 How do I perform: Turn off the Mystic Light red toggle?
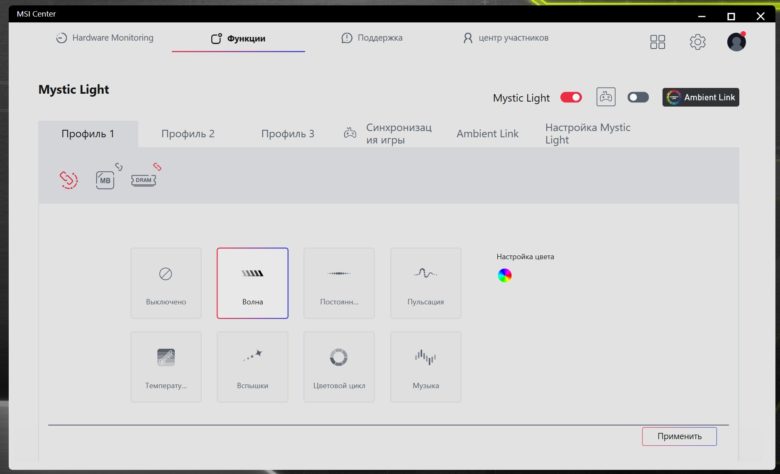(x=571, y=97)
